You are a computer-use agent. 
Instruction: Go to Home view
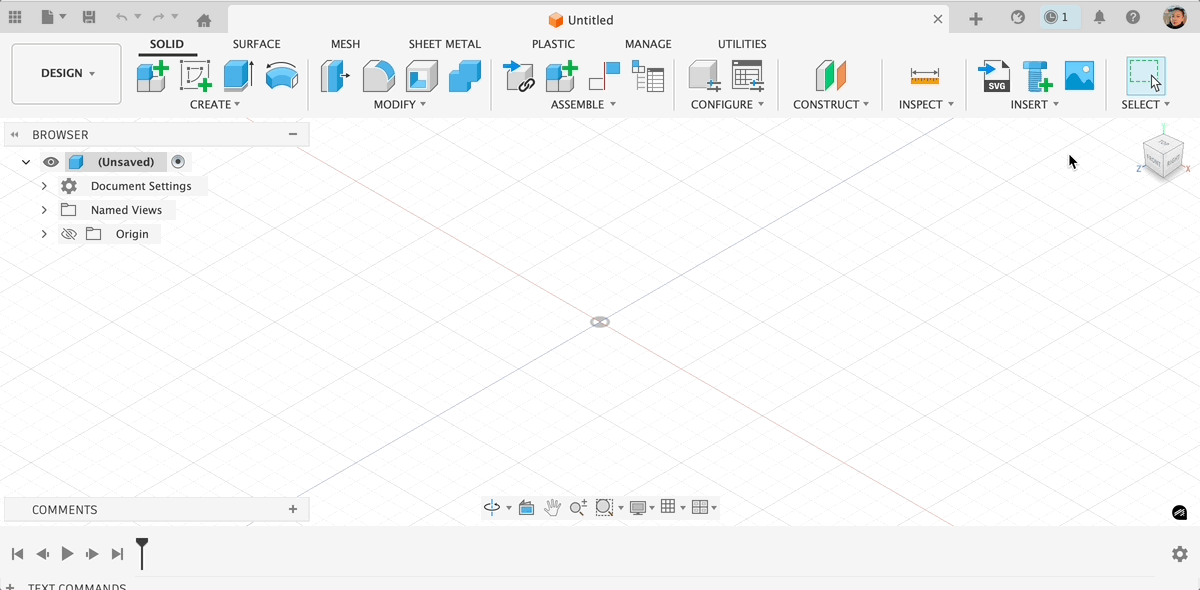point(204,20)
